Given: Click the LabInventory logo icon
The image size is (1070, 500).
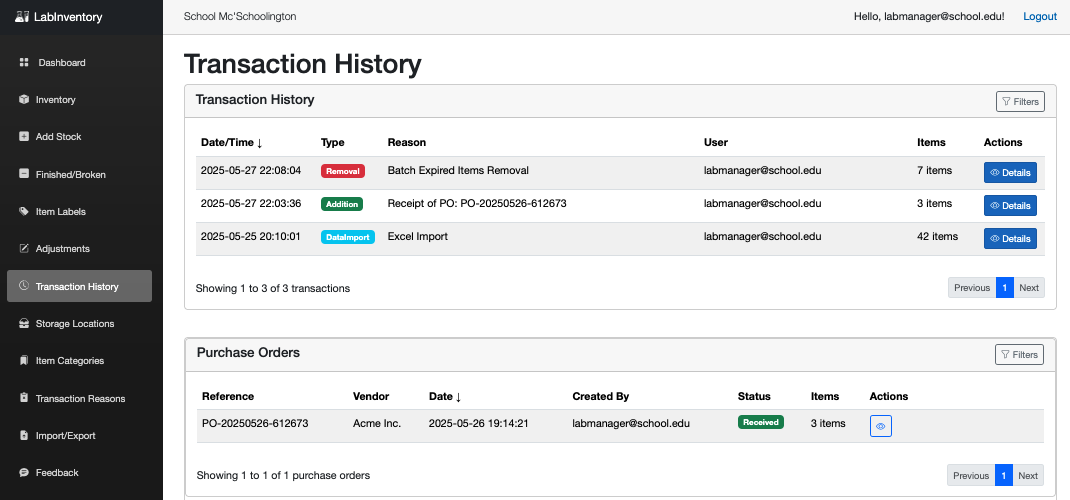Looking at the screenshot, I should [x=22, y=16].
